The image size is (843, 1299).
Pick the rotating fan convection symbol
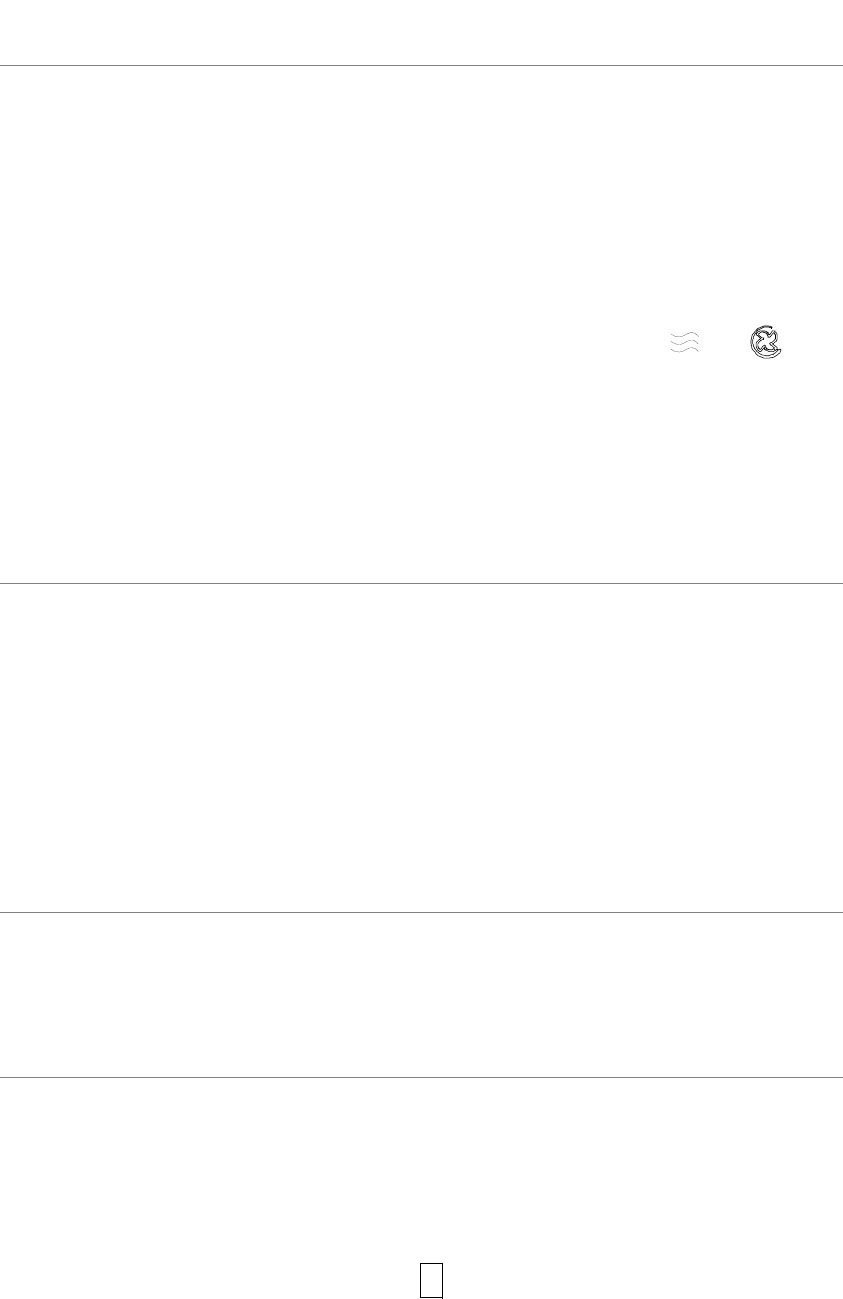766,342
